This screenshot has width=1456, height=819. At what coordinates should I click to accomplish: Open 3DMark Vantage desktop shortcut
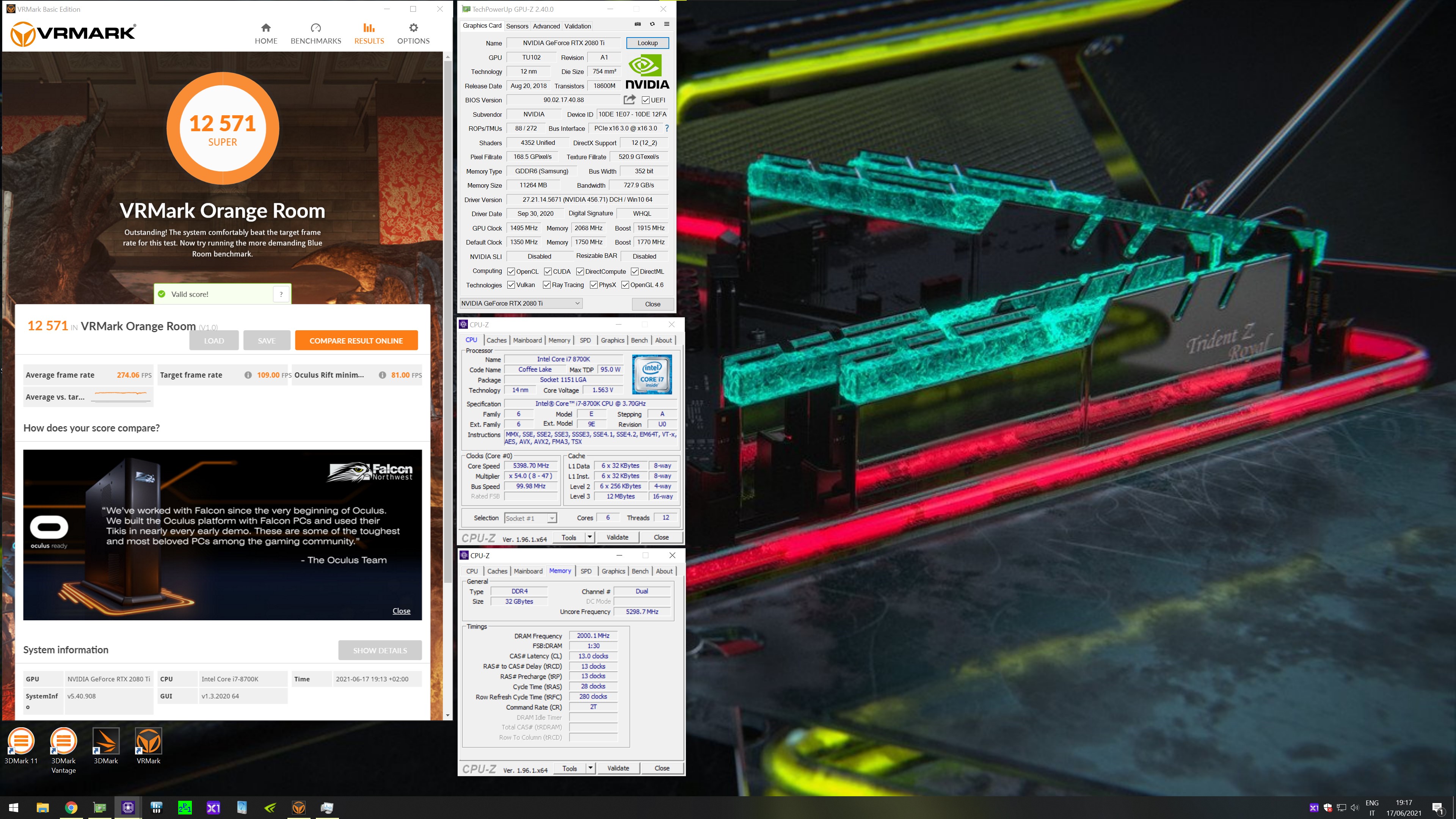pos(63,751)
